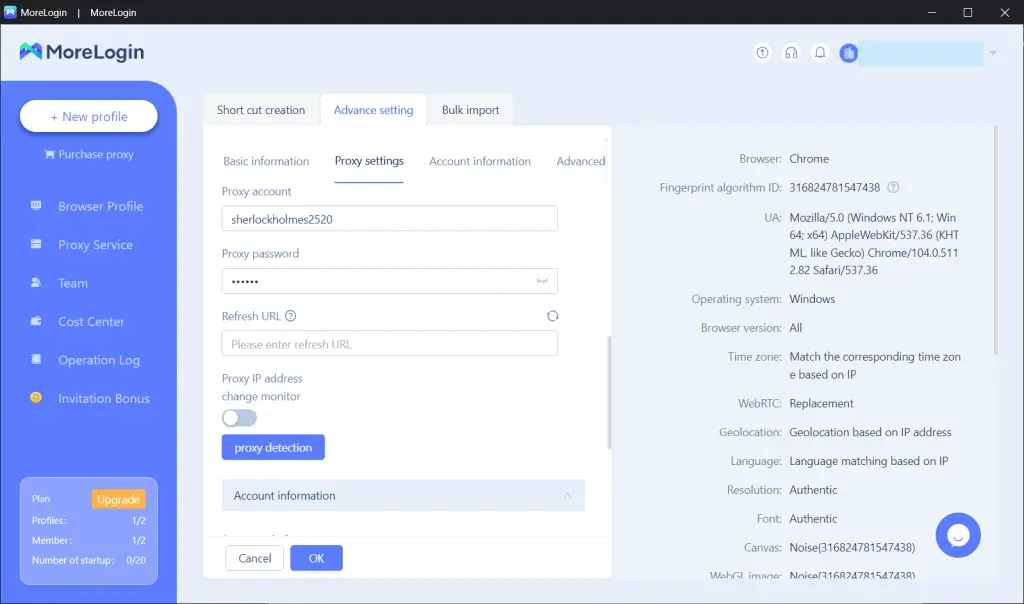Select the Account information sub-tab
Screen dimensions: 1024x604
click(479, 161)
